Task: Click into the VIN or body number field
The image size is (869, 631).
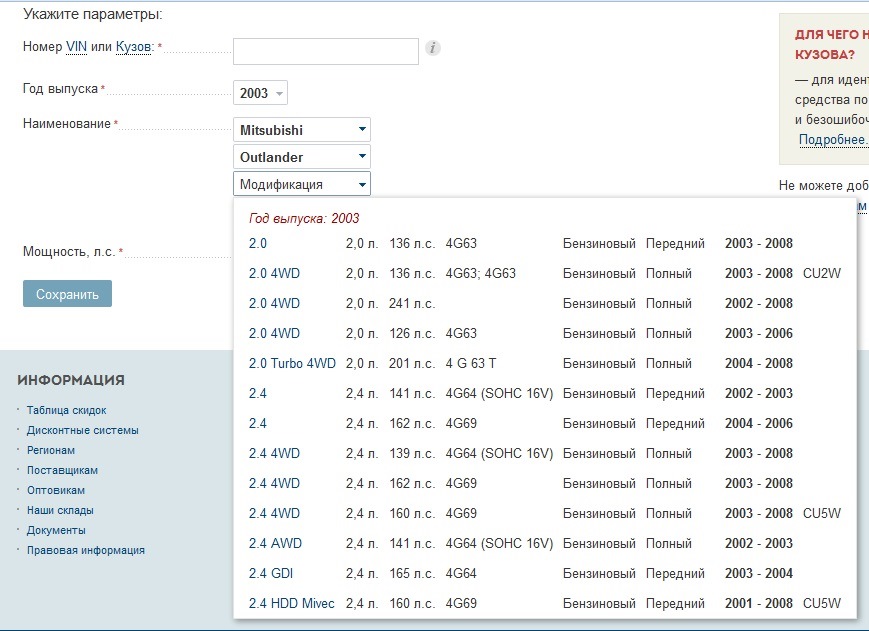Action: coord(326,52)
